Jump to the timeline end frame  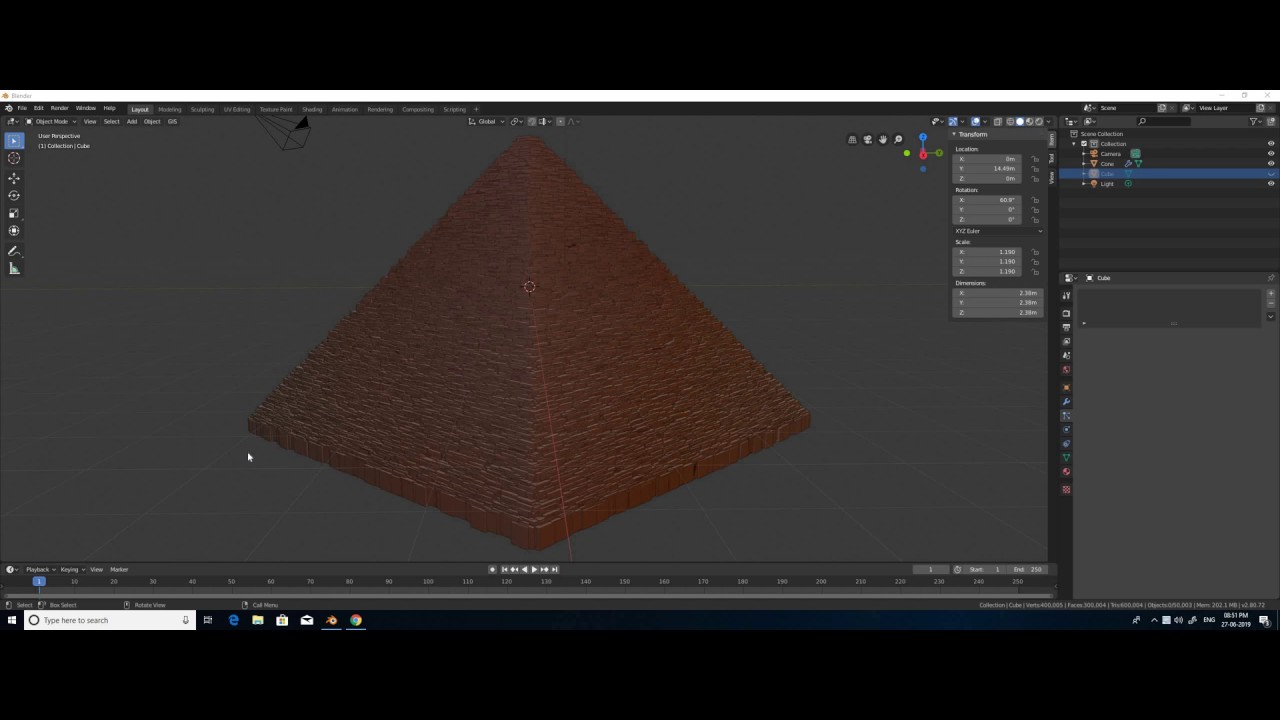(x=555, y=570)
